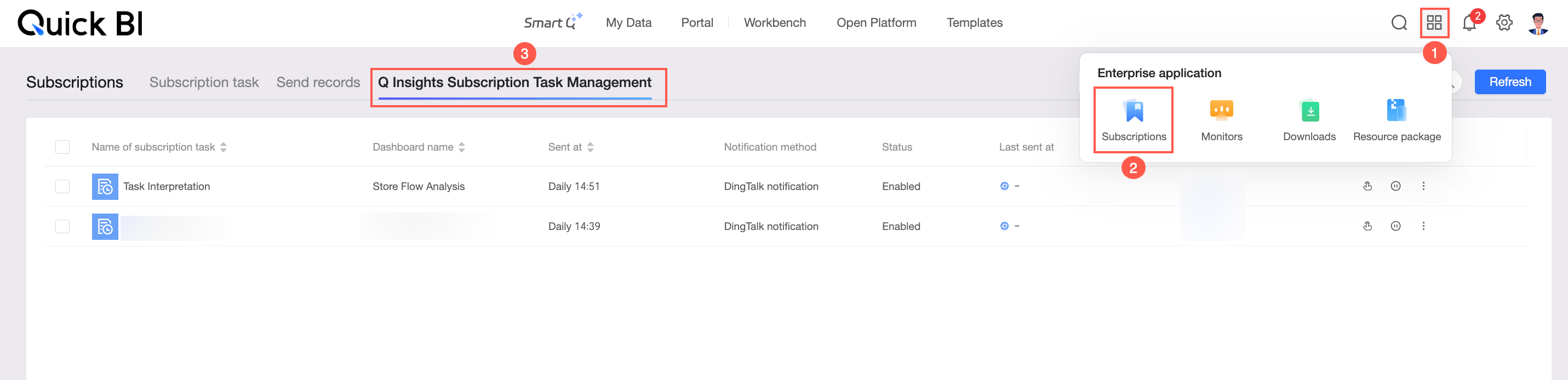Open more options for Daily 14:39 row
Image resolution: width=1568 pixels, height=380 pixels.
1423,226
